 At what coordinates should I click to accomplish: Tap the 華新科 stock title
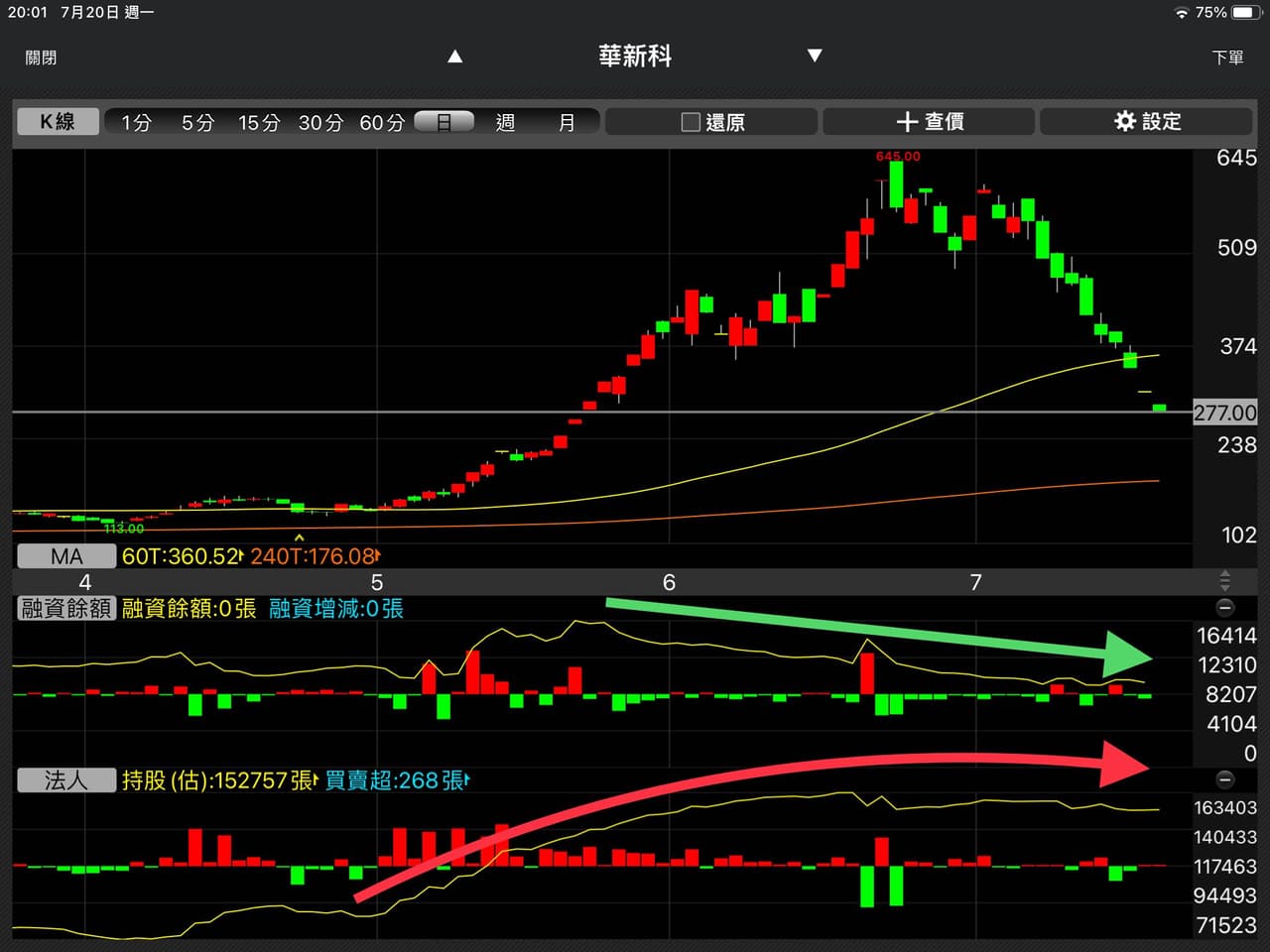[635, 57]
